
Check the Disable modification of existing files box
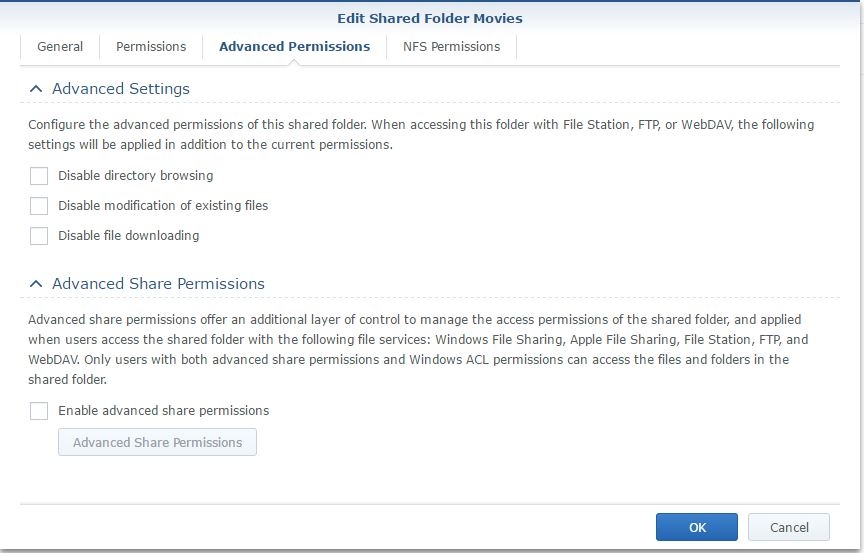(x=39, y=206)
